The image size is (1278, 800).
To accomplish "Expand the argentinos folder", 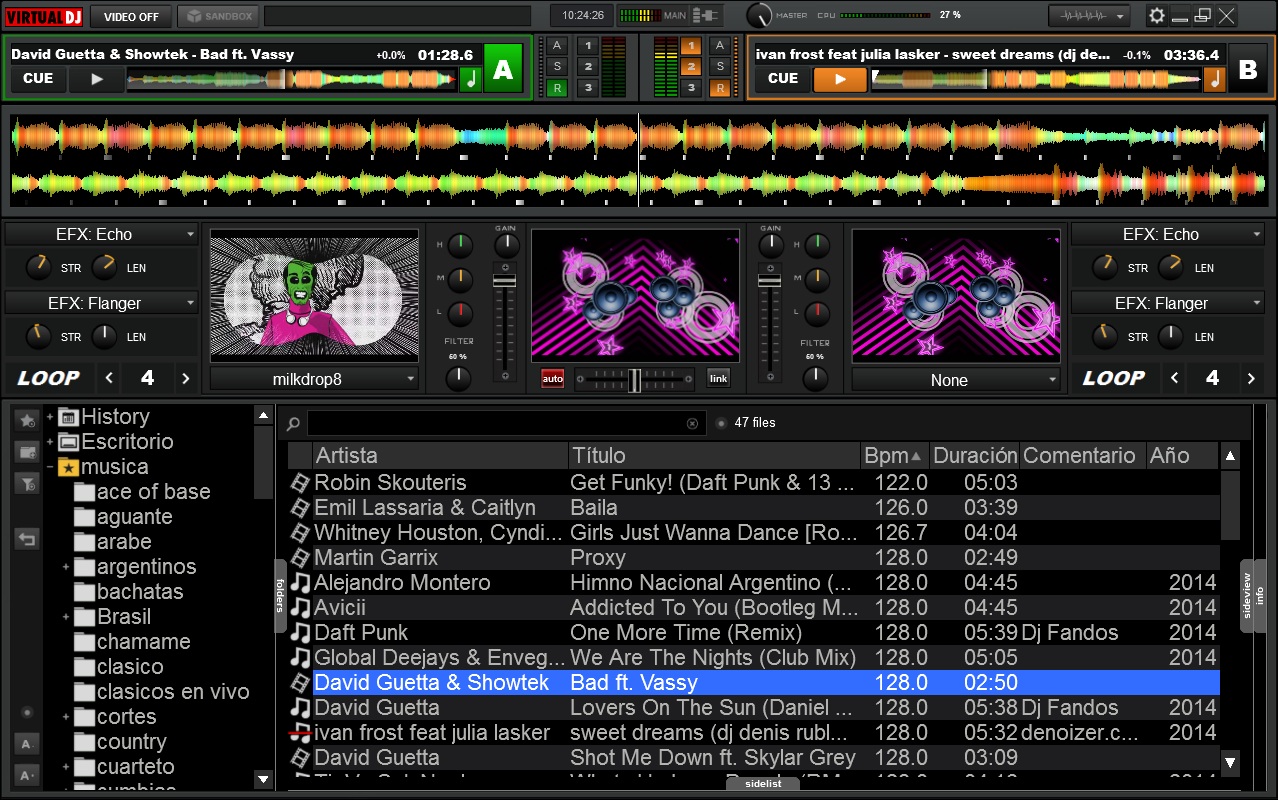I will point(66,567).
